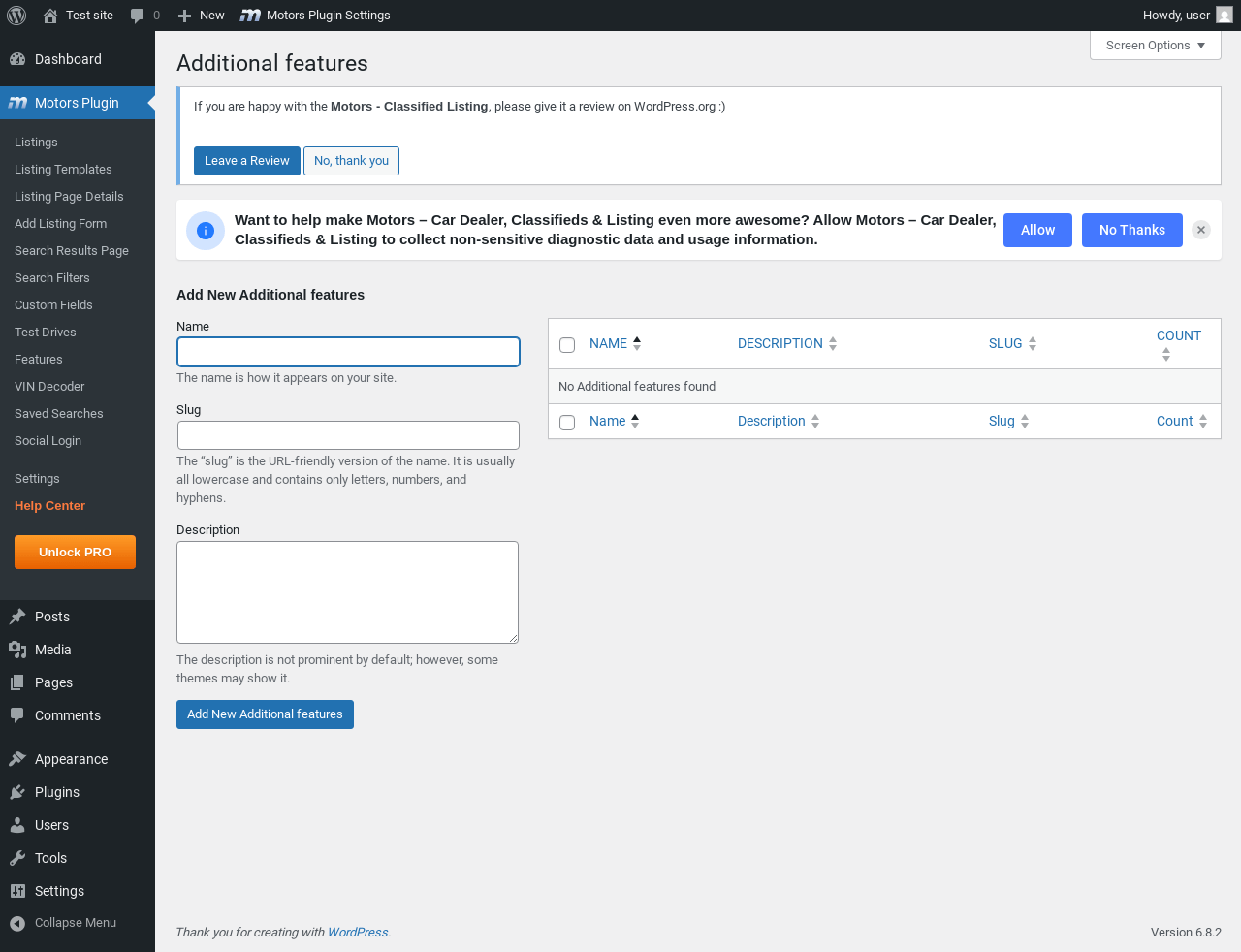This screenshot has width=1241, height=952.
Task: Expand the Screen Options dropdown
Action: [x=1156, y=46]
